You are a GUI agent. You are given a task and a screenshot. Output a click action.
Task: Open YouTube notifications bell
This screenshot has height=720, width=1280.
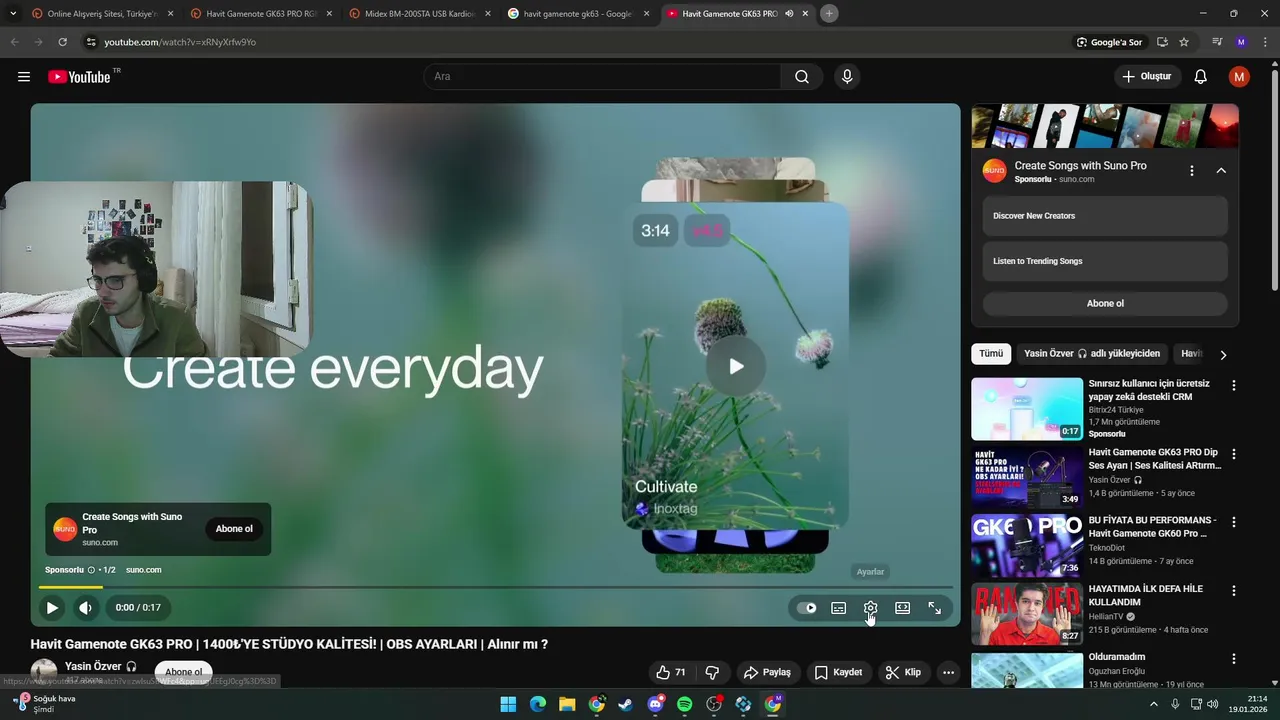1201,77
